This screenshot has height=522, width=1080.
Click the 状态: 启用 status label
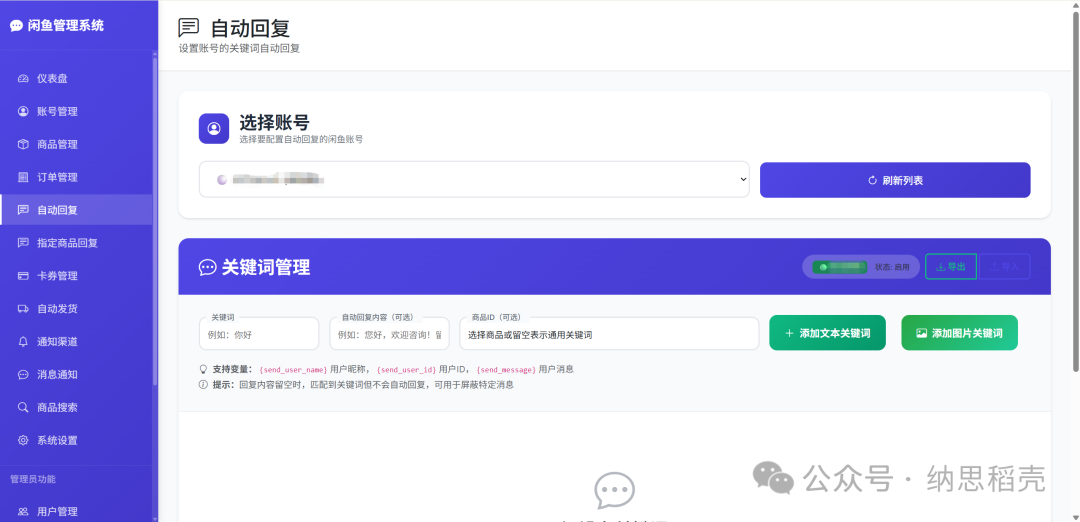pyautogui.click(x=892, y=267)
